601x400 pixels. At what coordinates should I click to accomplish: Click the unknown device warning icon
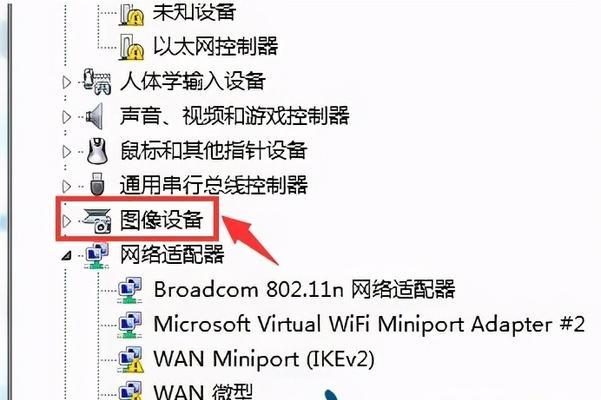131,15
